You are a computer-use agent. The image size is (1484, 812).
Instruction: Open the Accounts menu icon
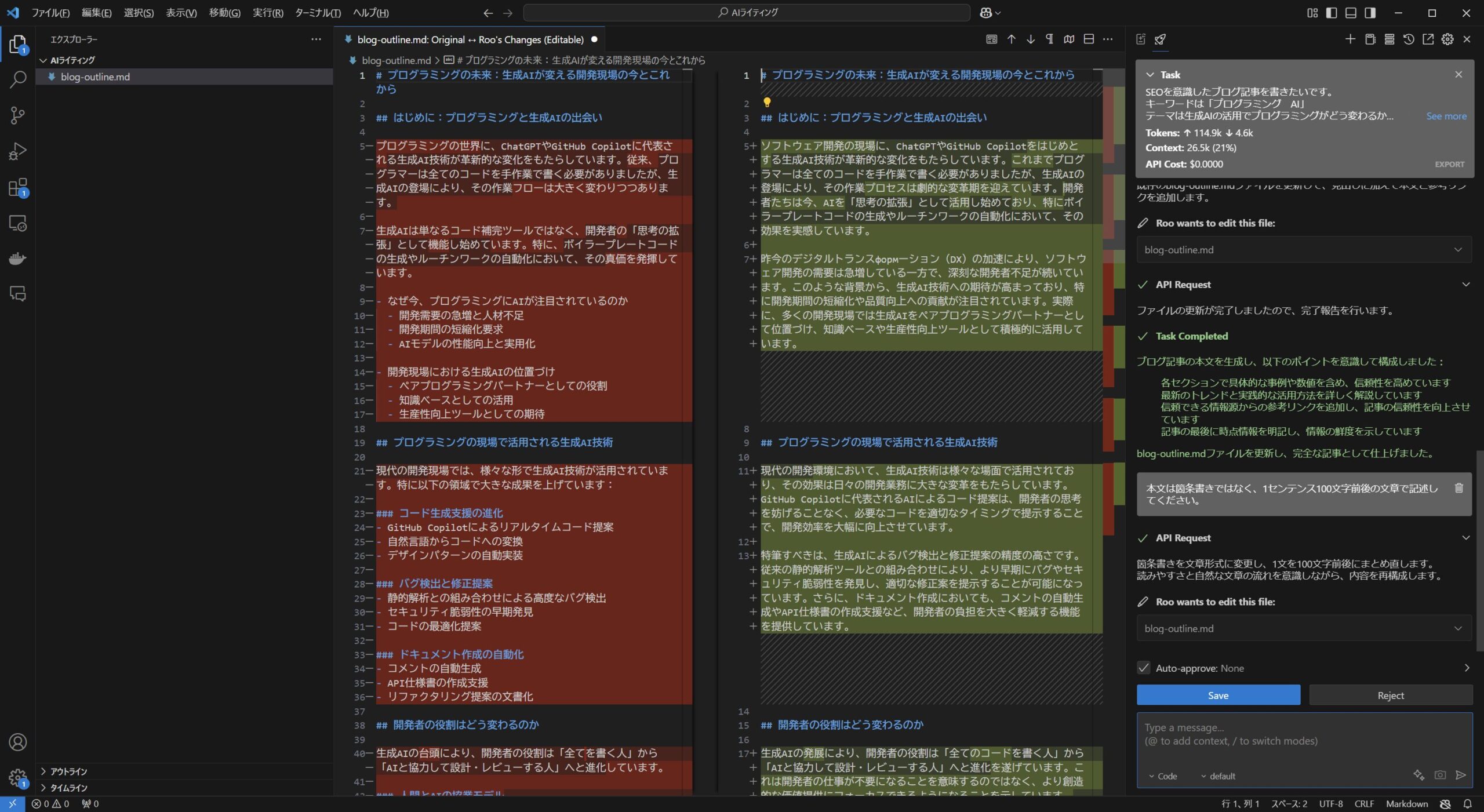click(17, 742)
